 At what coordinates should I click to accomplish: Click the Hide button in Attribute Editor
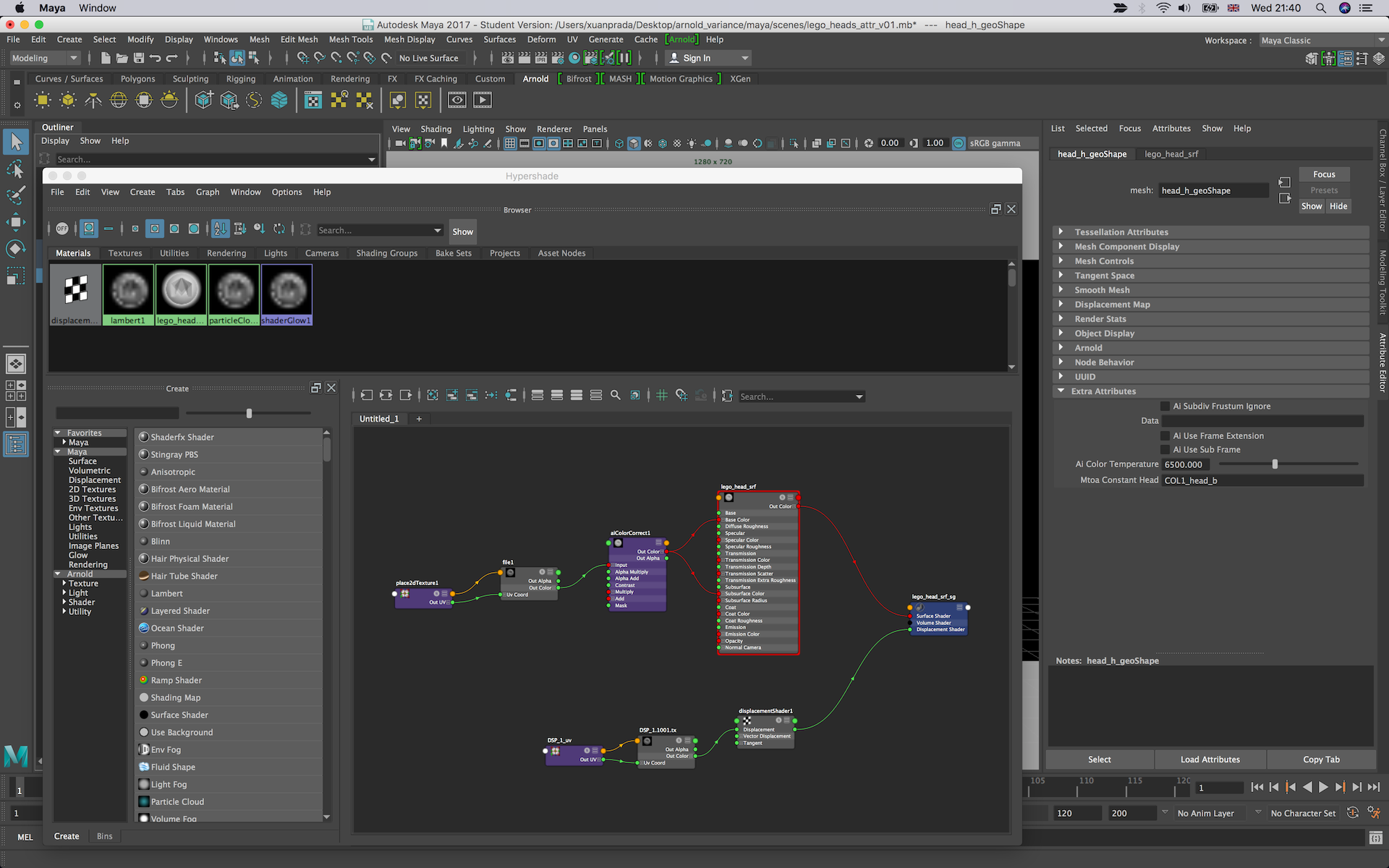[x=1338, y=206]
